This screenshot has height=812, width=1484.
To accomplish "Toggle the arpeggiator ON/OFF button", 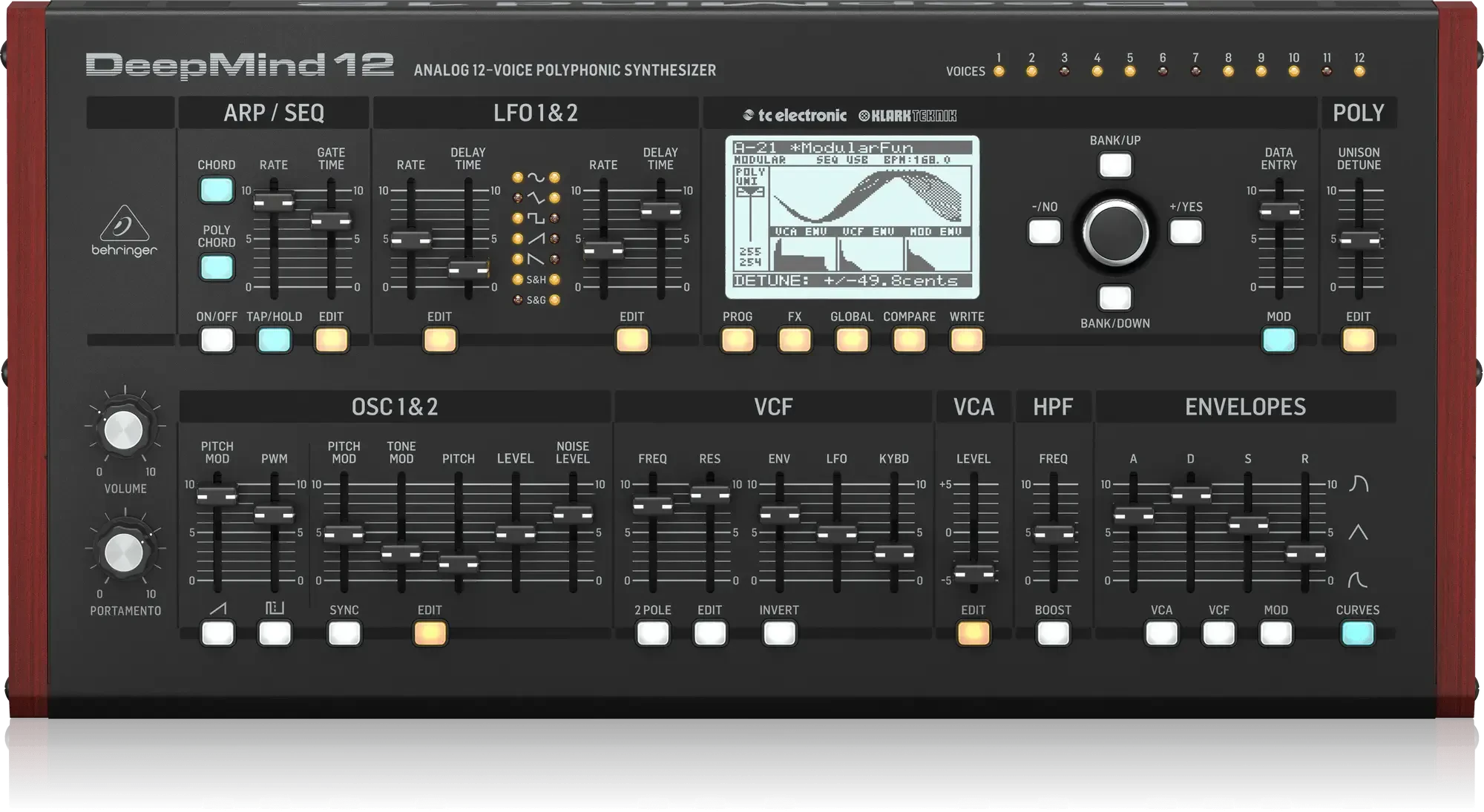I will 217,341.
